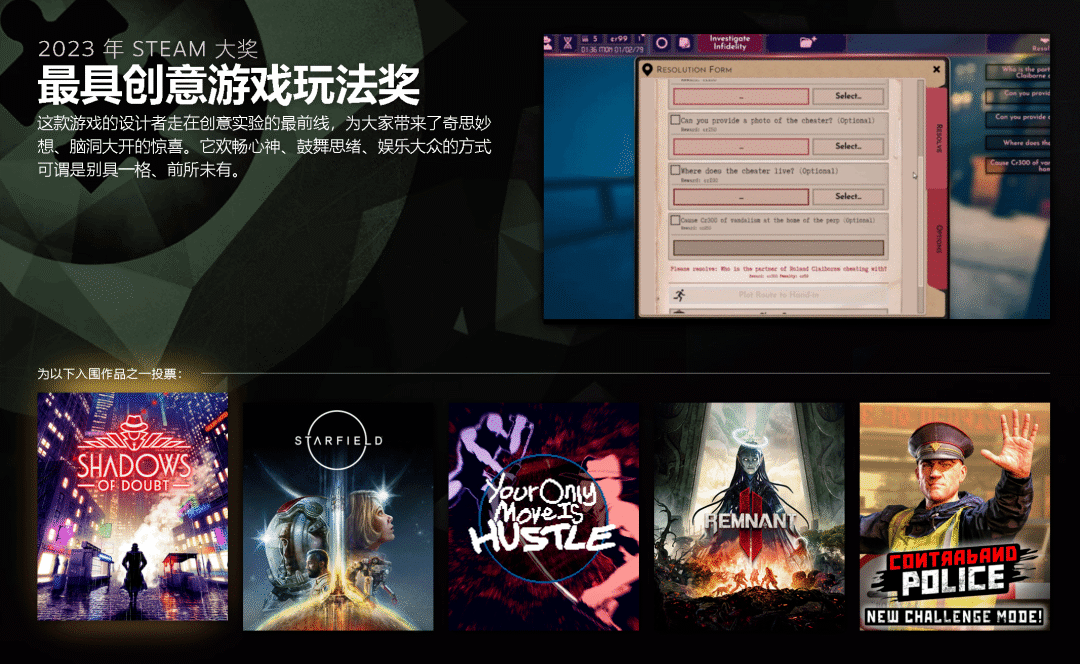Open the Investigate Infidelity case tab
This screenshot has width=1080, height=664.
tap(729, 43)
